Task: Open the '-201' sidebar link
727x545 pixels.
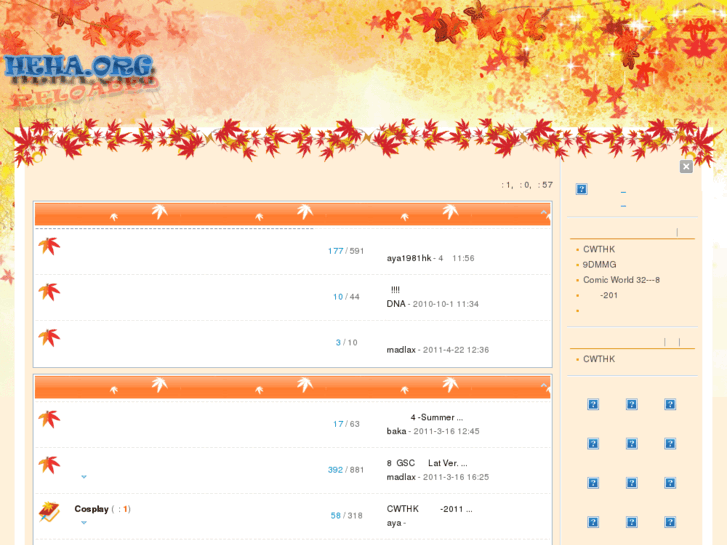Action: coord(609,295)
